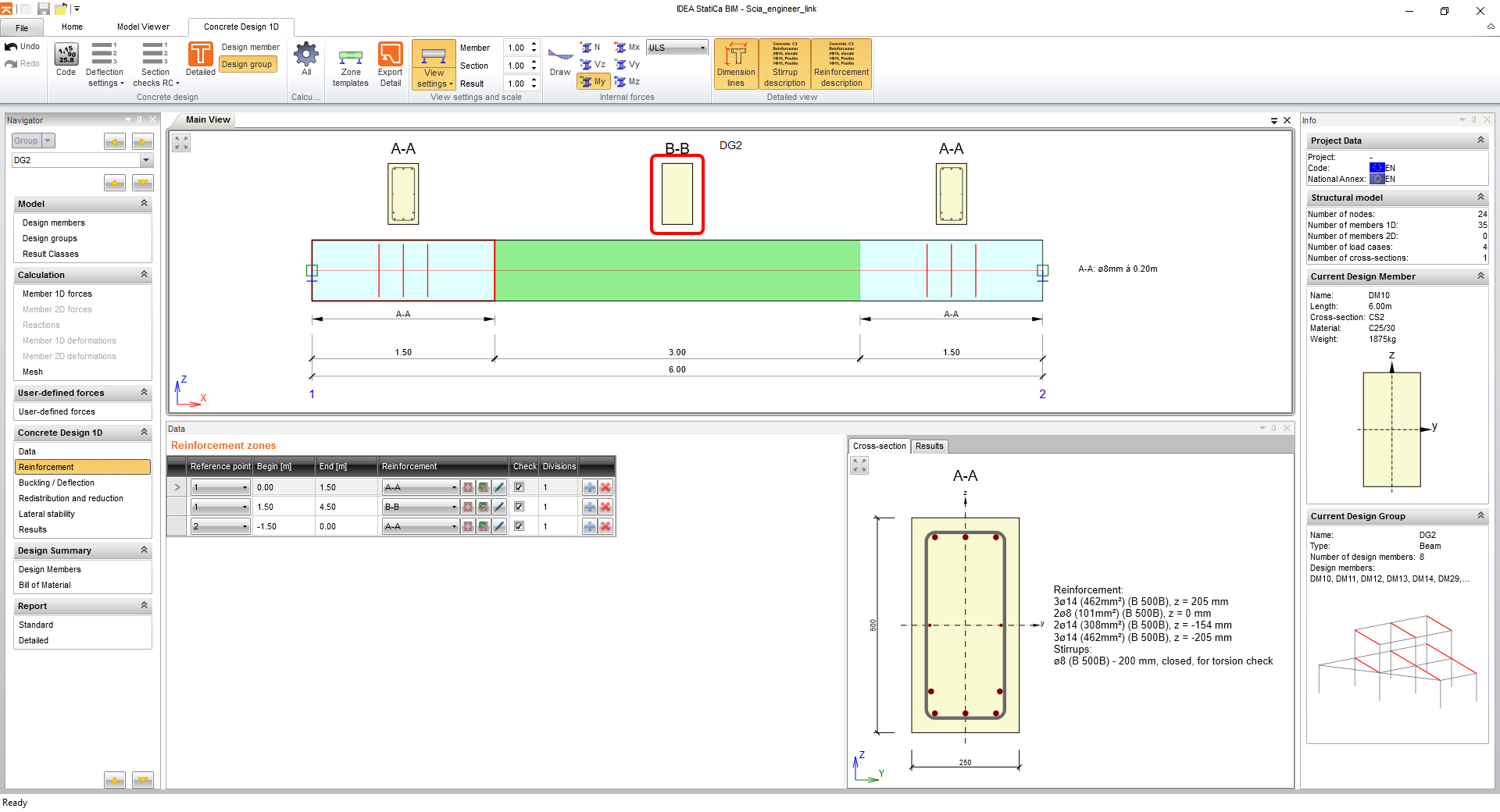Collapse the Project Data section
The image size is (1500, 812).
tap(1480, 141)
